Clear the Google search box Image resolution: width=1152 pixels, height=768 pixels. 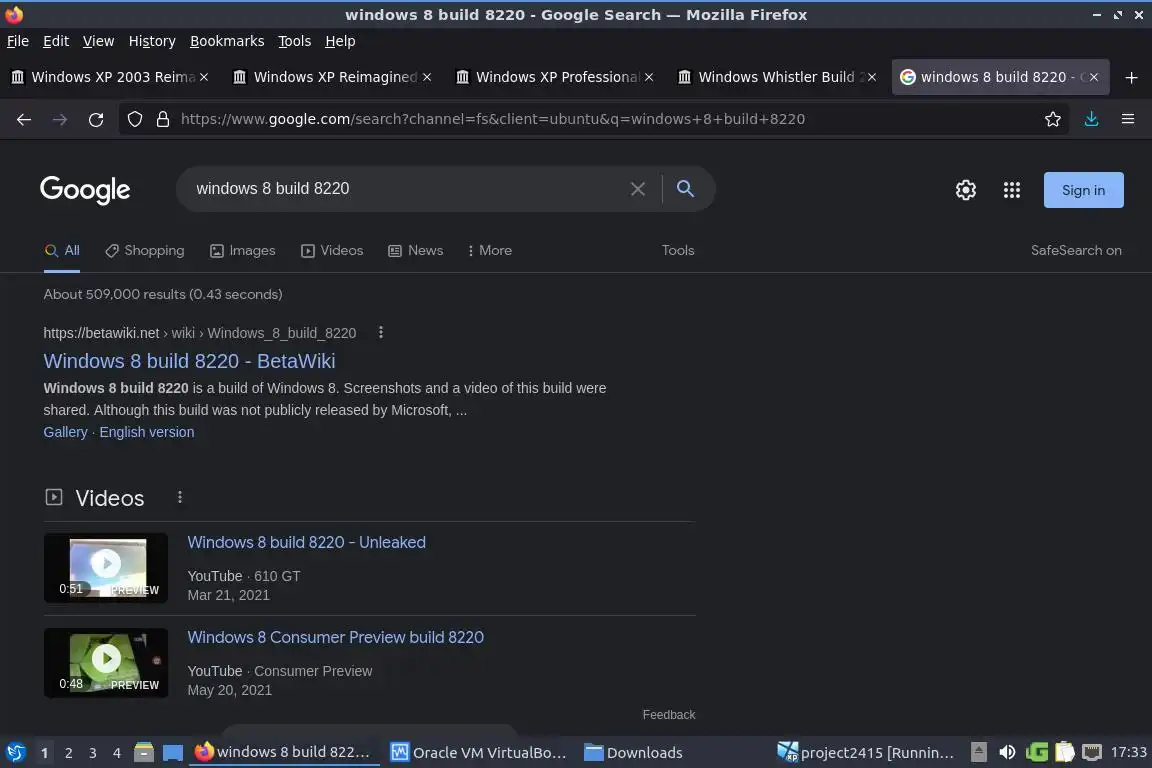[x=638, y=189]
